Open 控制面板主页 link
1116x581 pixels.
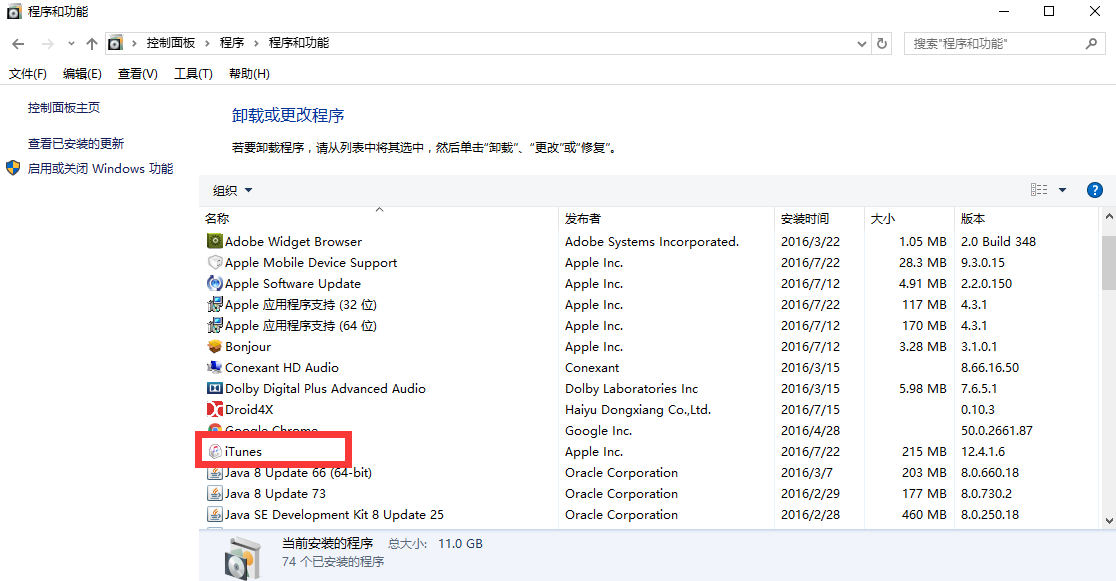pyautogui.click(x=64, y=108)
